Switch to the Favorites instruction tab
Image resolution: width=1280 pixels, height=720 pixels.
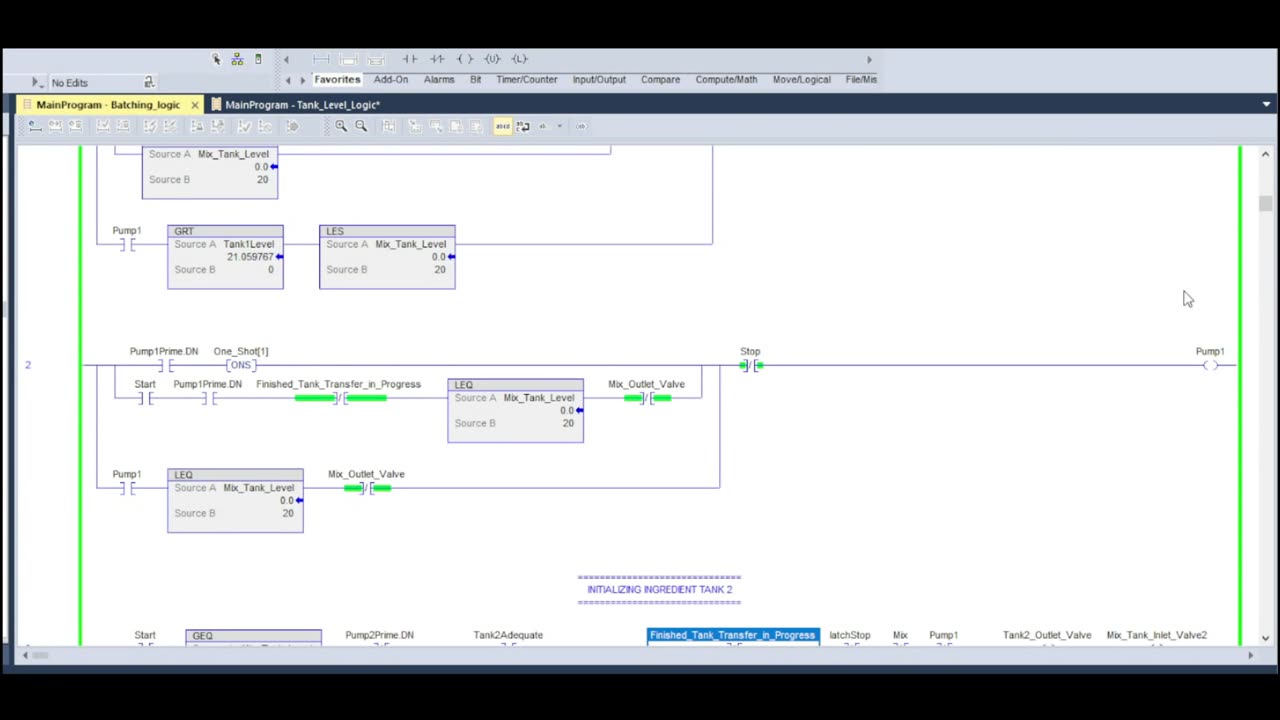point(337,79)
